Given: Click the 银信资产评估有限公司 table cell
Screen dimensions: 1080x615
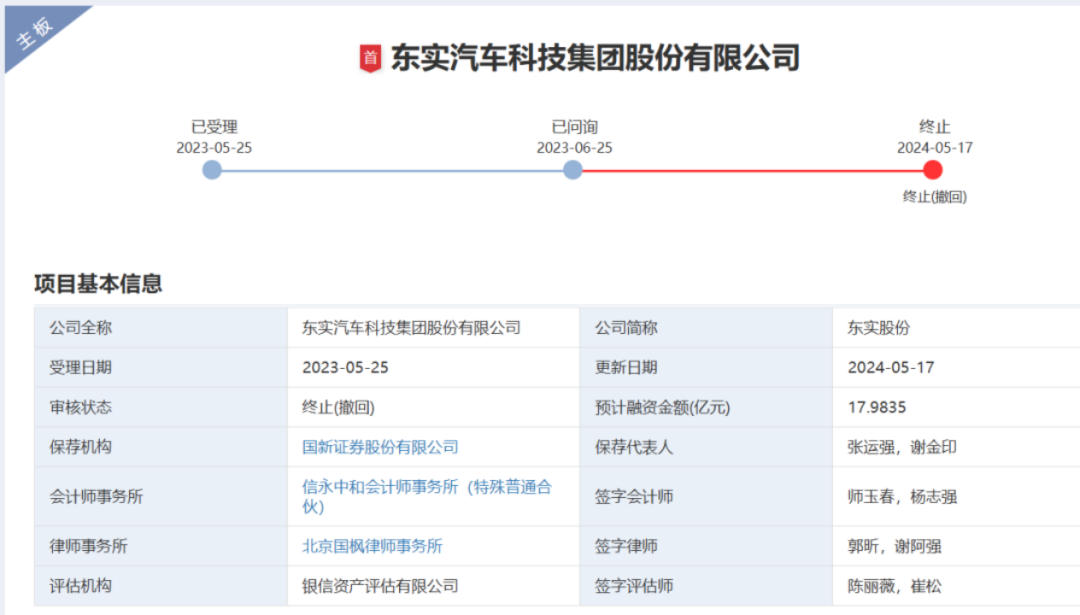Looking at the screenshot, I should pyautogui.click(x=380, y=586).
